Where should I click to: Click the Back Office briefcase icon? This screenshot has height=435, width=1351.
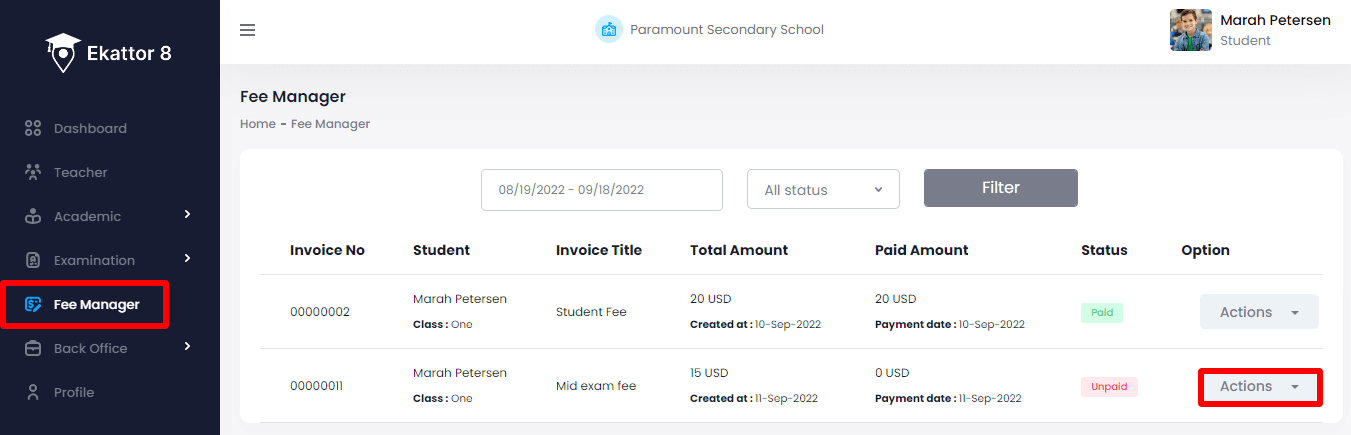33,348
